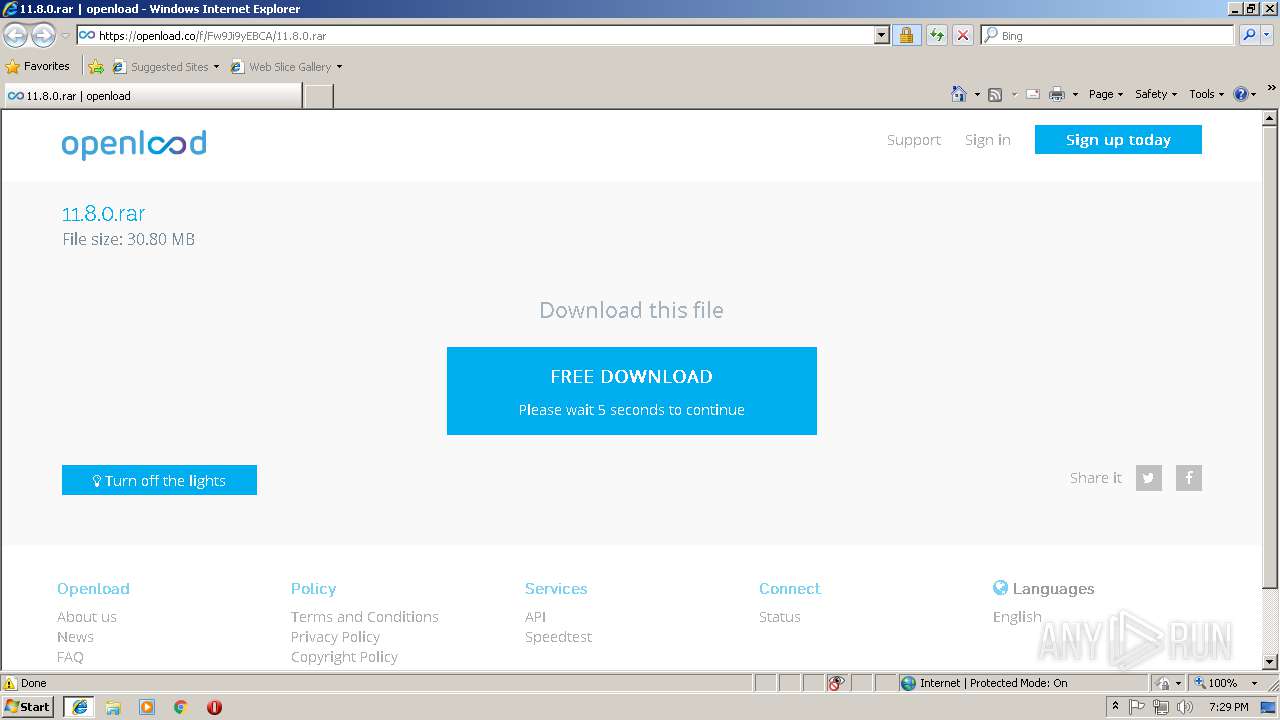Click the Refresh page icon
This screenshot has height=720, width=1280.
(x=936, y=35)
